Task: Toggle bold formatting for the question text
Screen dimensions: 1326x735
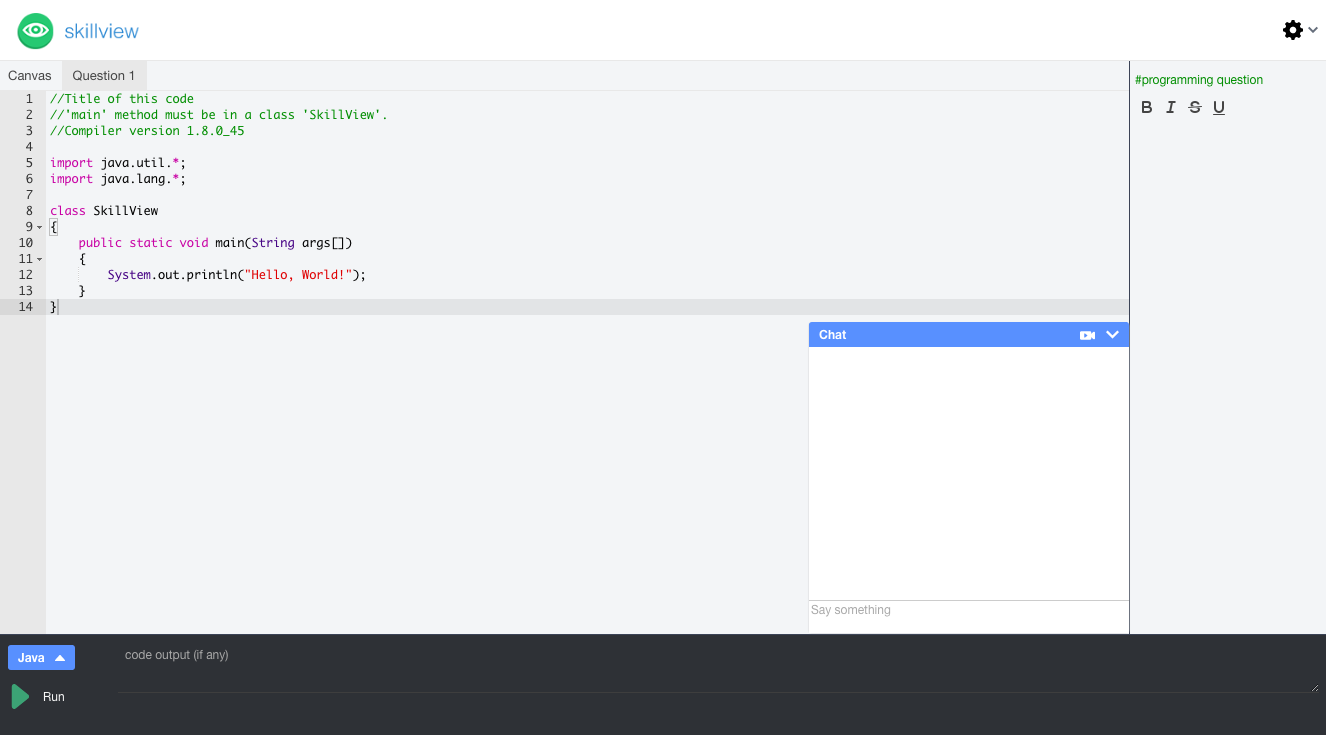Action: 1147,107
